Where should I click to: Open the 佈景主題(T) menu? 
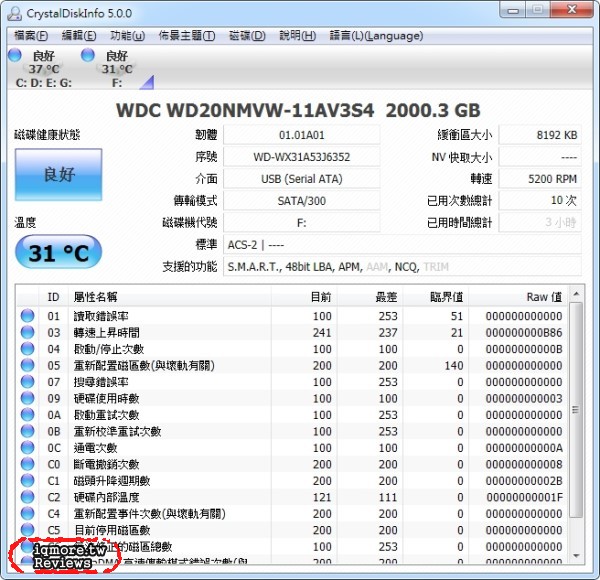187,36
